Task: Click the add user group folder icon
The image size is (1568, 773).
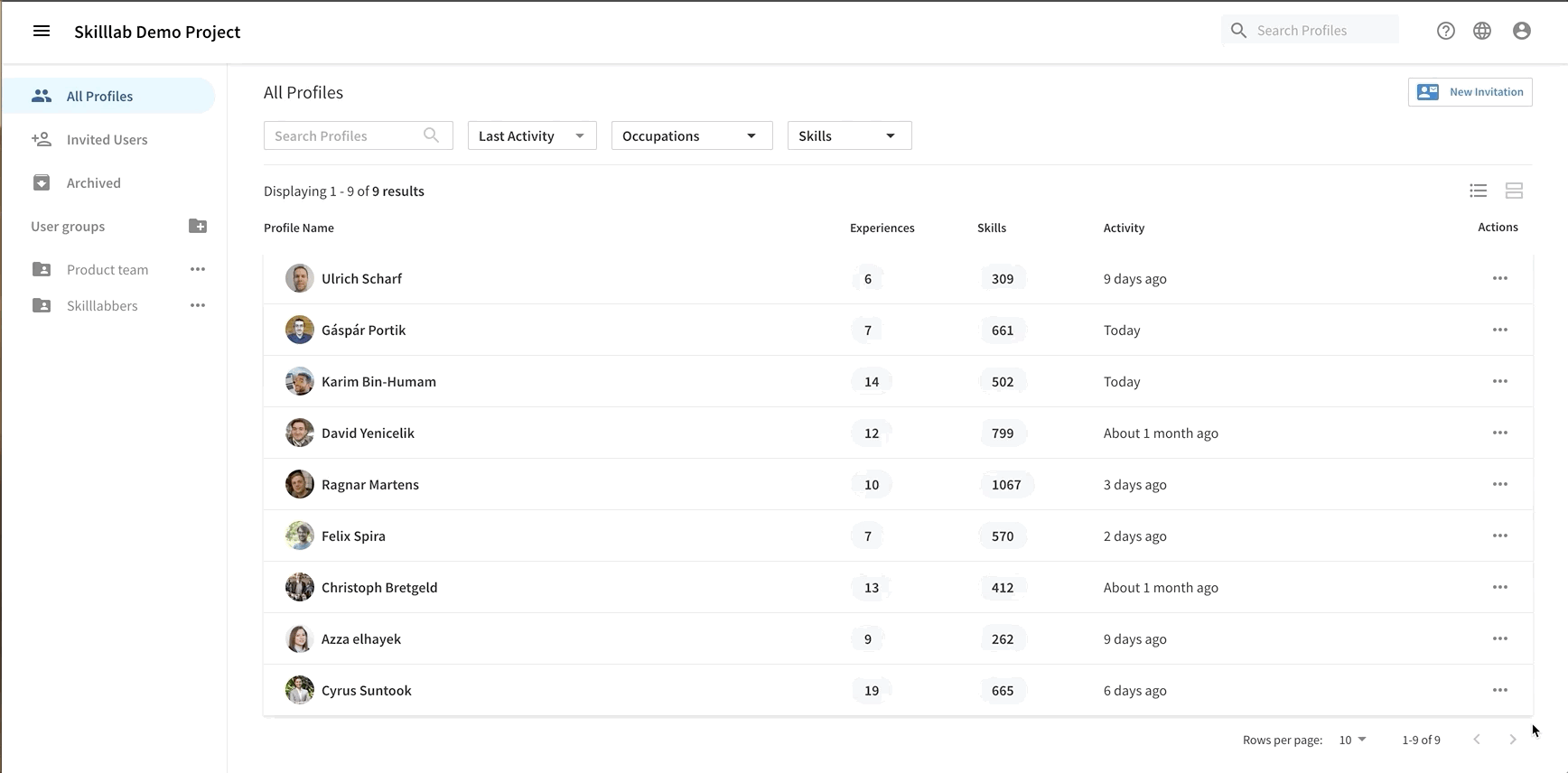Action: 198,226
